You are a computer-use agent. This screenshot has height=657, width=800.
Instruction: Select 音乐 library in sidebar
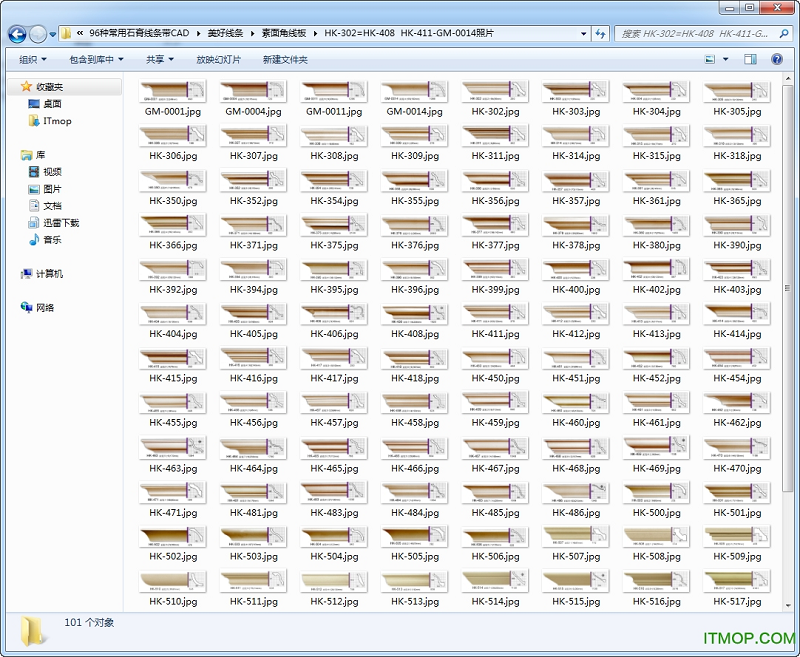pos(51,240)
